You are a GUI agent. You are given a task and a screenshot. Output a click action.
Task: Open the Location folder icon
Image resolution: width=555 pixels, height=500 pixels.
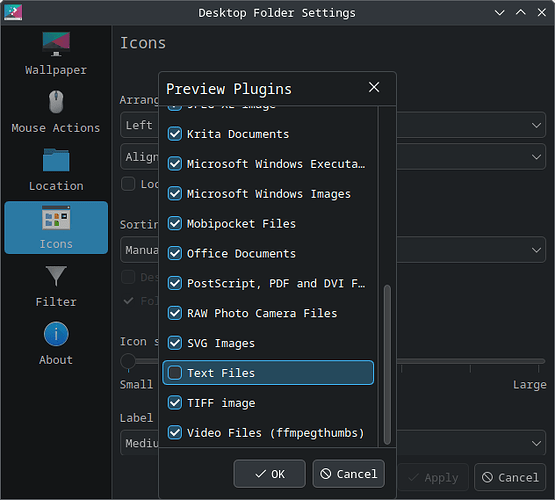[56, 160]
